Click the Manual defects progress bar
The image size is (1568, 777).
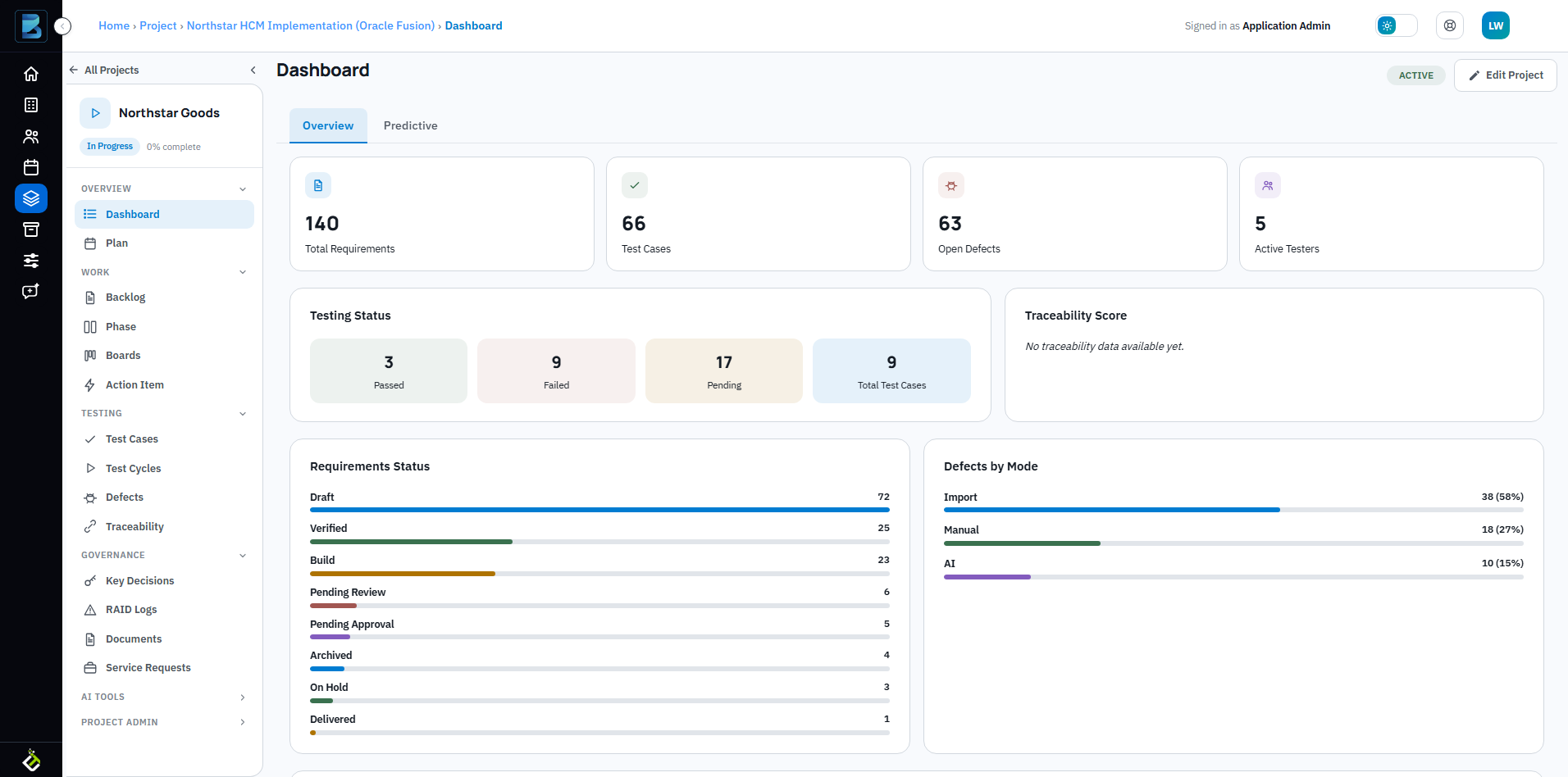coord(1233,543)
